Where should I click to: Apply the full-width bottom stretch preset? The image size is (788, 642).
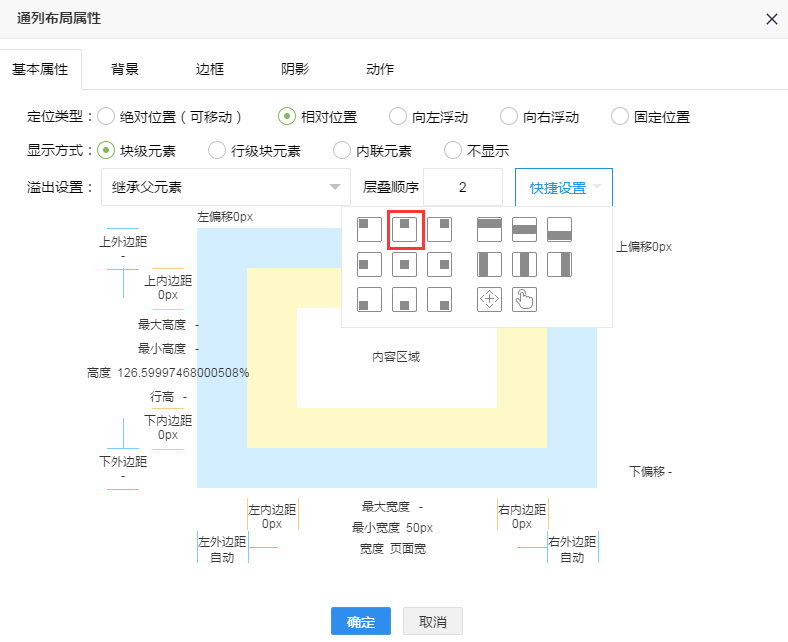coord(559,229)
